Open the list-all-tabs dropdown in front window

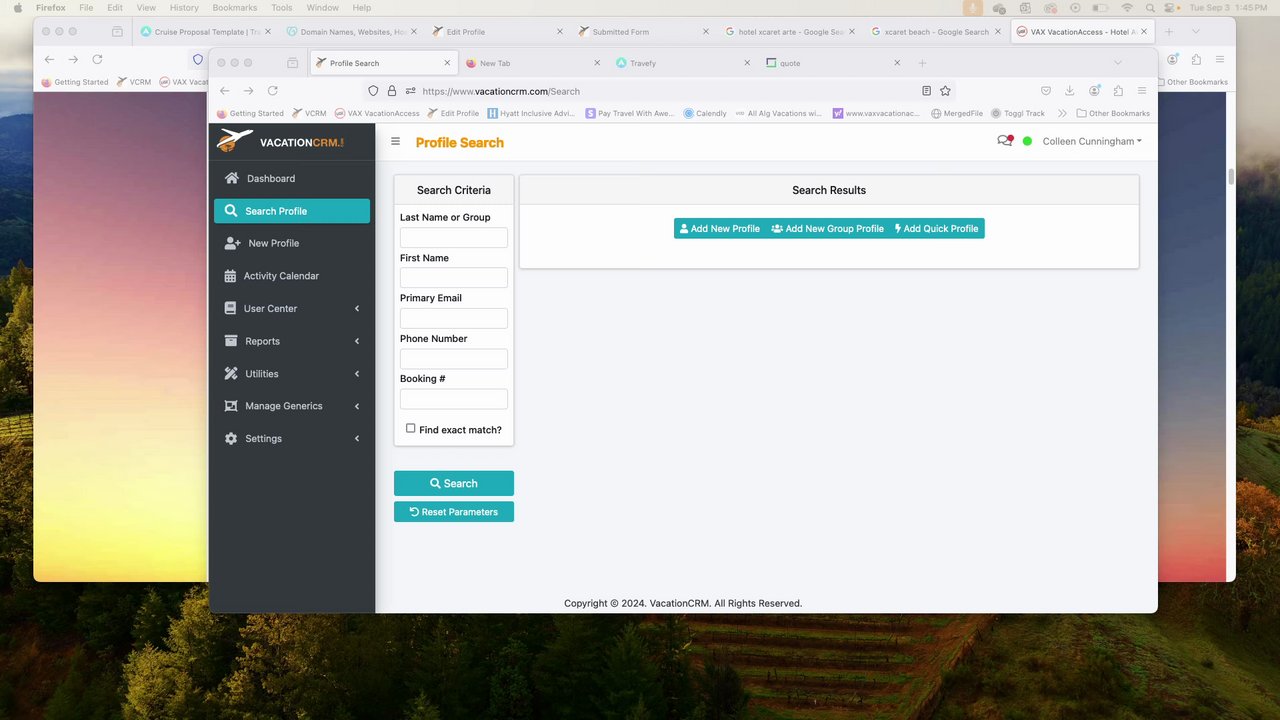1117,63
